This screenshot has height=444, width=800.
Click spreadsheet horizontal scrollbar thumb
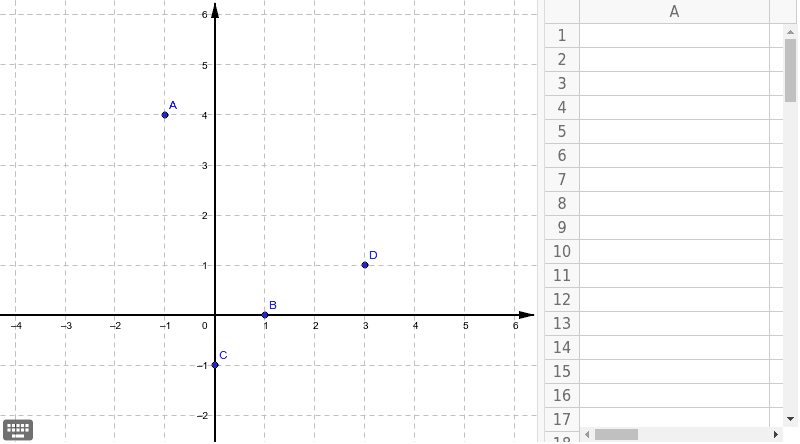click(x=616, y=434)
